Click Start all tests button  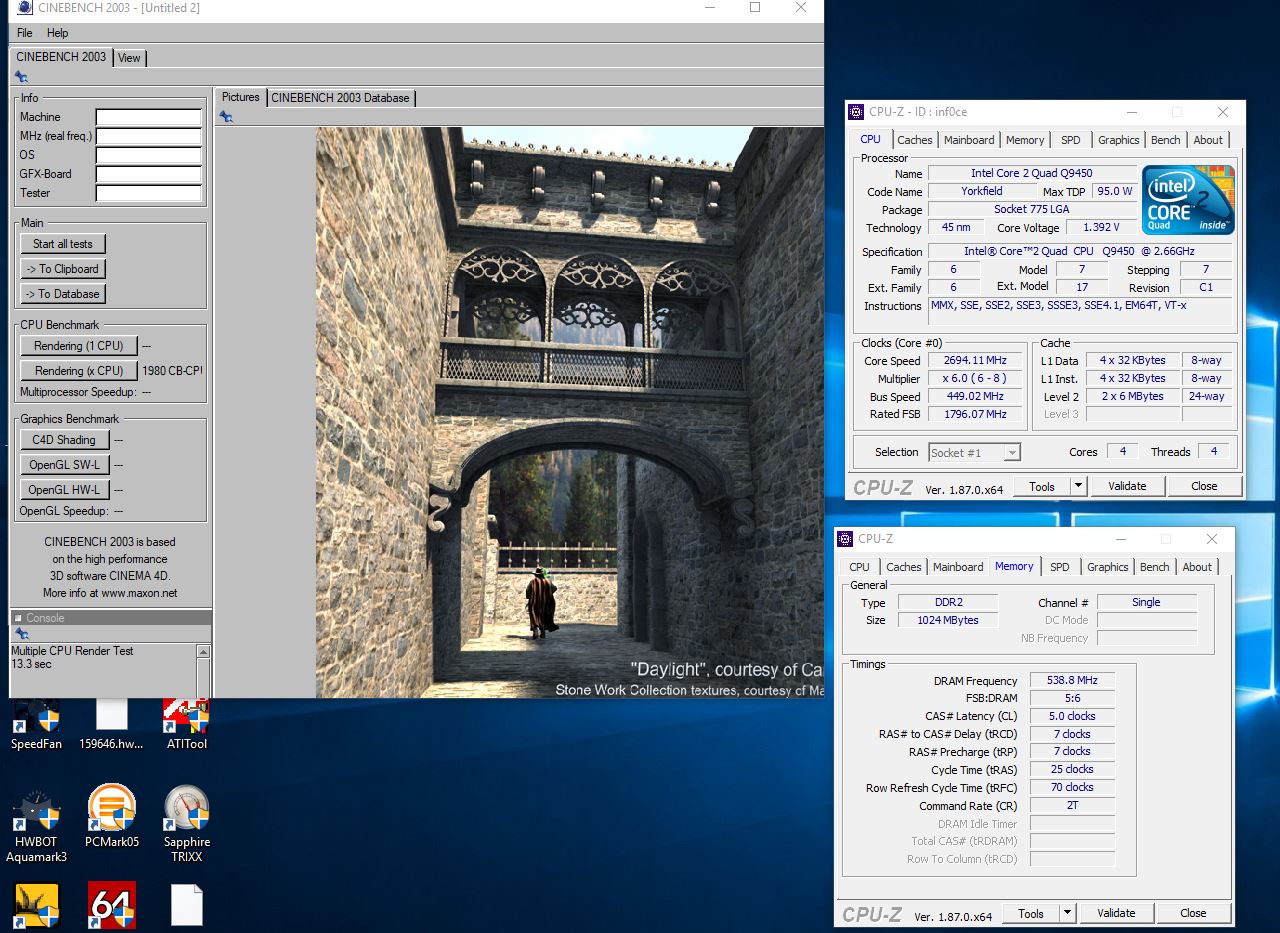pos(63,244)
